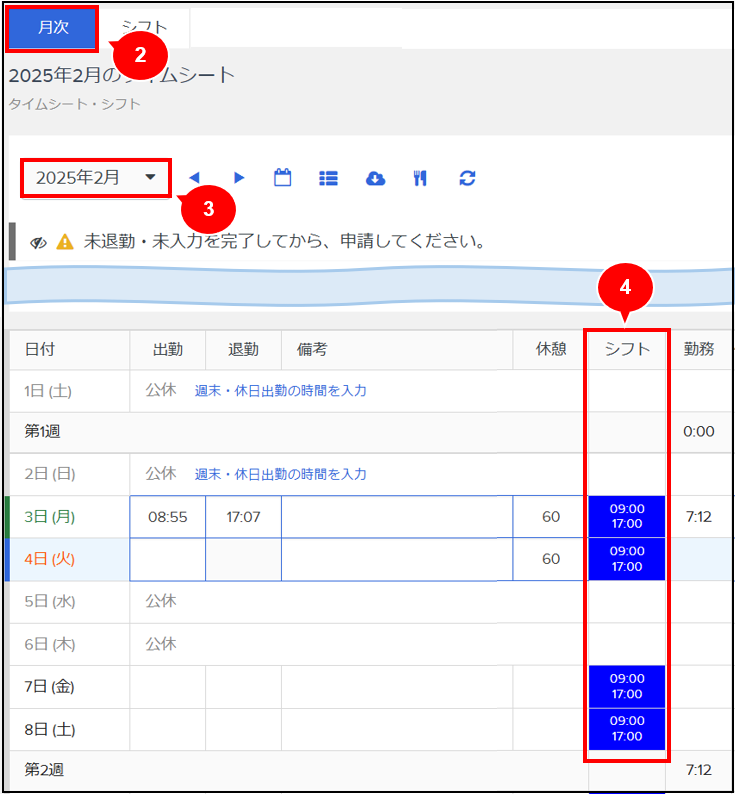Click the 退勤 field showing 17:07

pyautogui.click(x=243, y=517)
